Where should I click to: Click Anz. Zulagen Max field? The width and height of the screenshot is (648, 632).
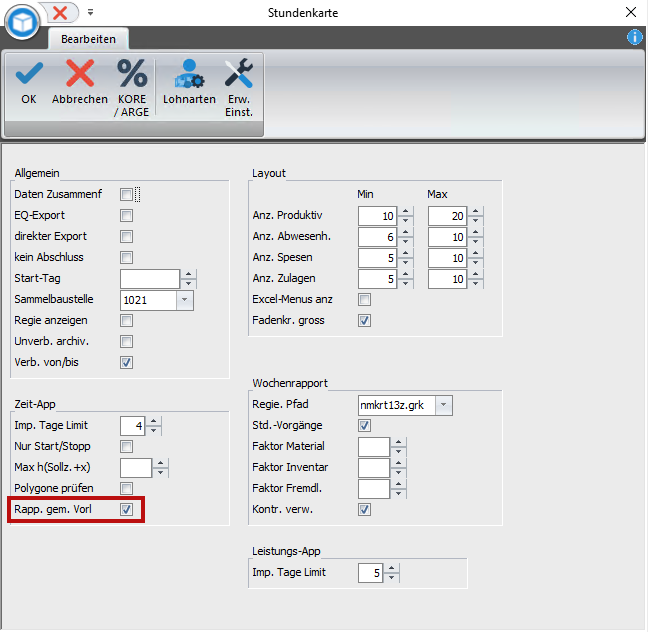click(x=448, y=279)
